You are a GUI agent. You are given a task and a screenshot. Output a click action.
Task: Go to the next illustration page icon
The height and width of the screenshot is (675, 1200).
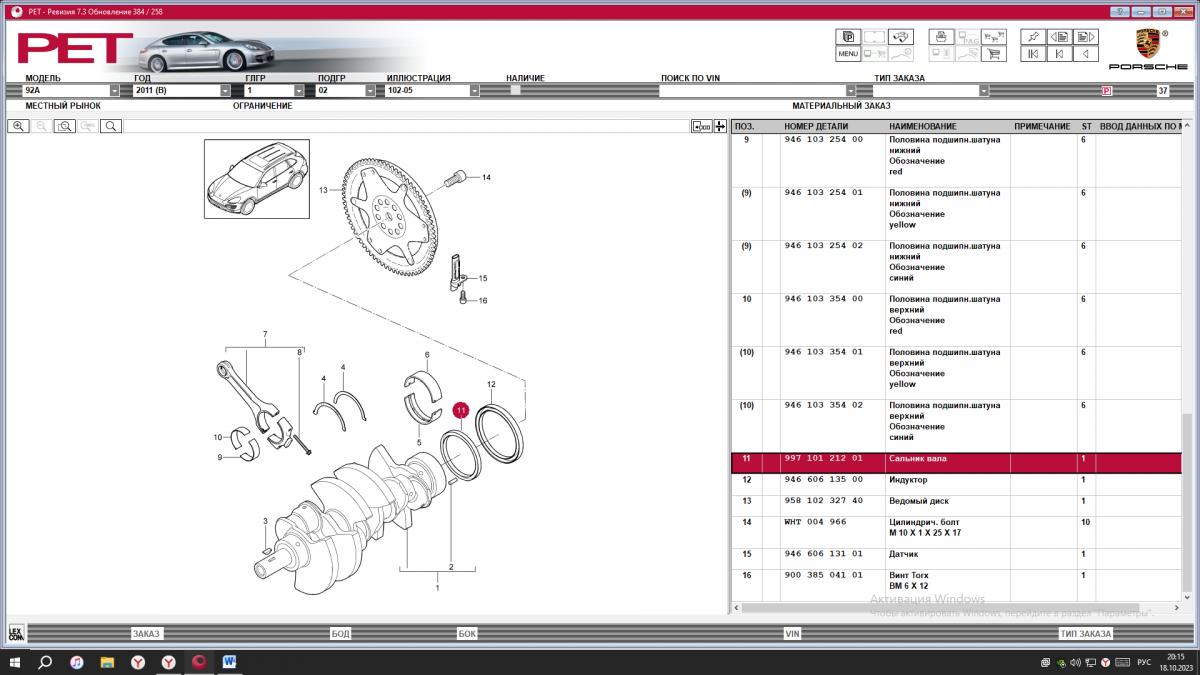click(1083, 37)
